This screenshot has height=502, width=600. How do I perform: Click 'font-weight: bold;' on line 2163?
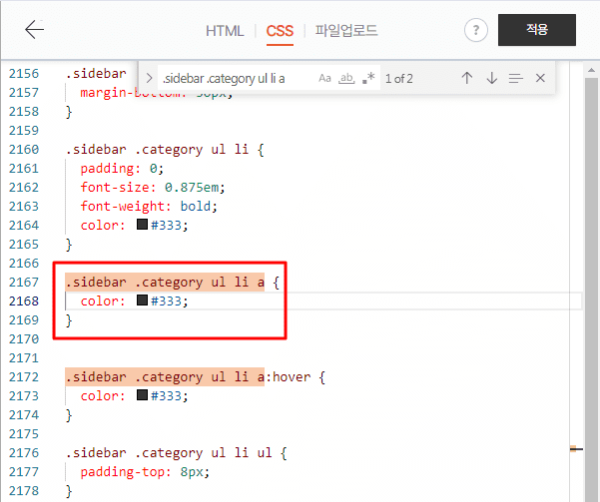coord(149,206)
